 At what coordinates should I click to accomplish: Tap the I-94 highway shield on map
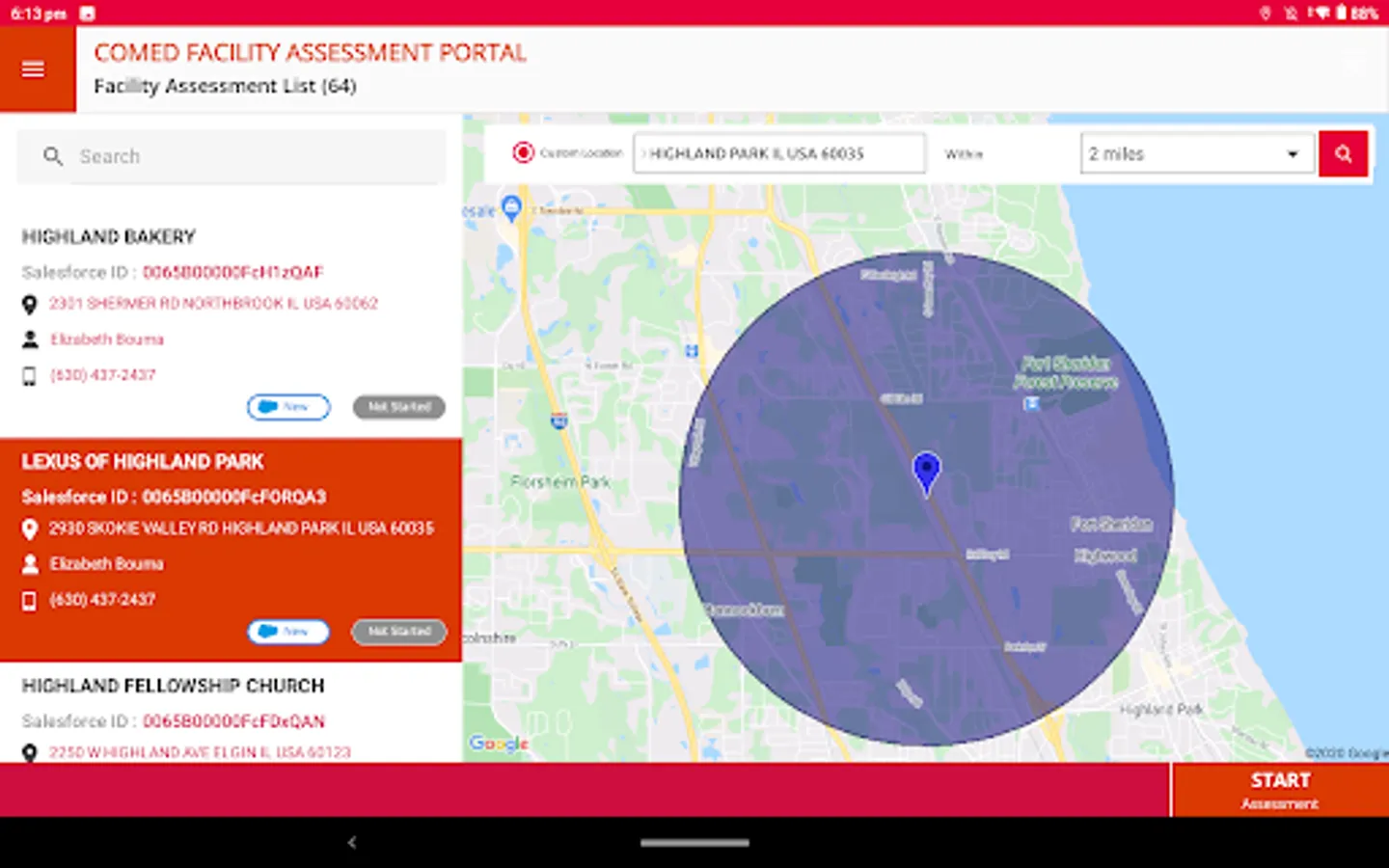coord(558,420)
